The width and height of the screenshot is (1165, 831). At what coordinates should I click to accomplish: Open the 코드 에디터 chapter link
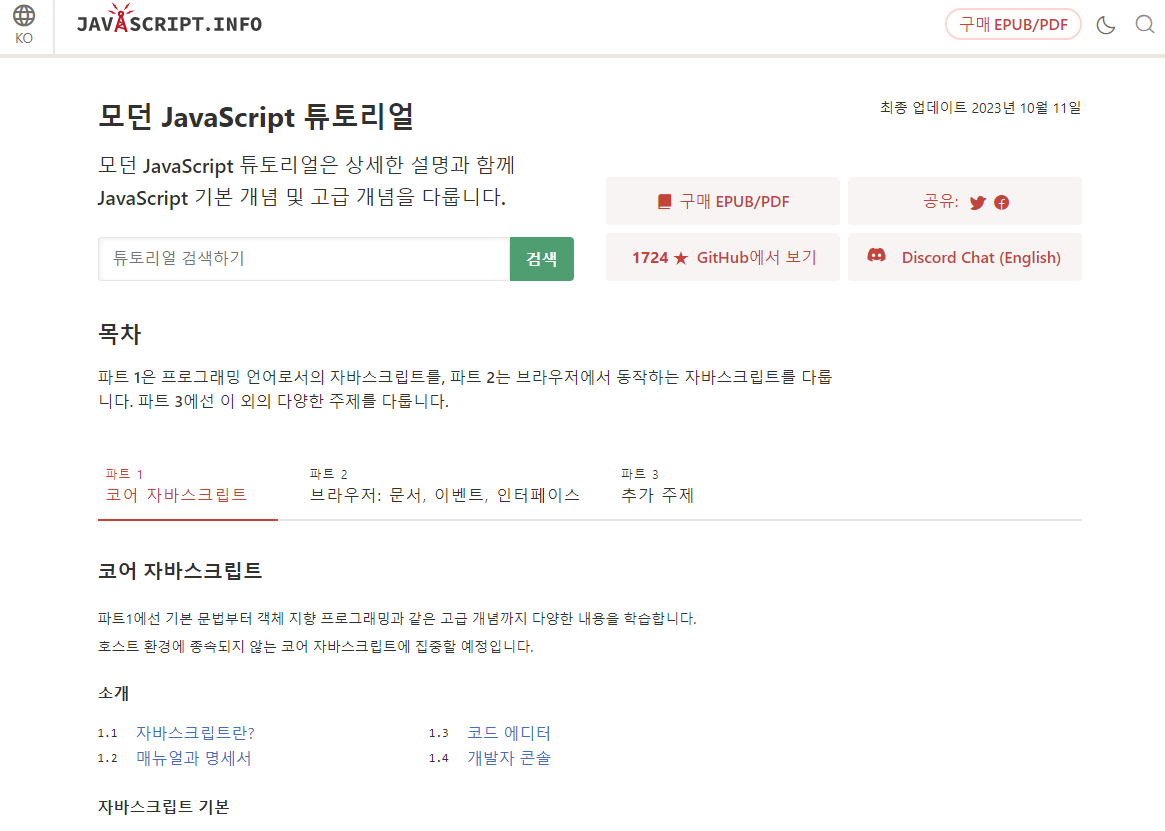(509, 733)
